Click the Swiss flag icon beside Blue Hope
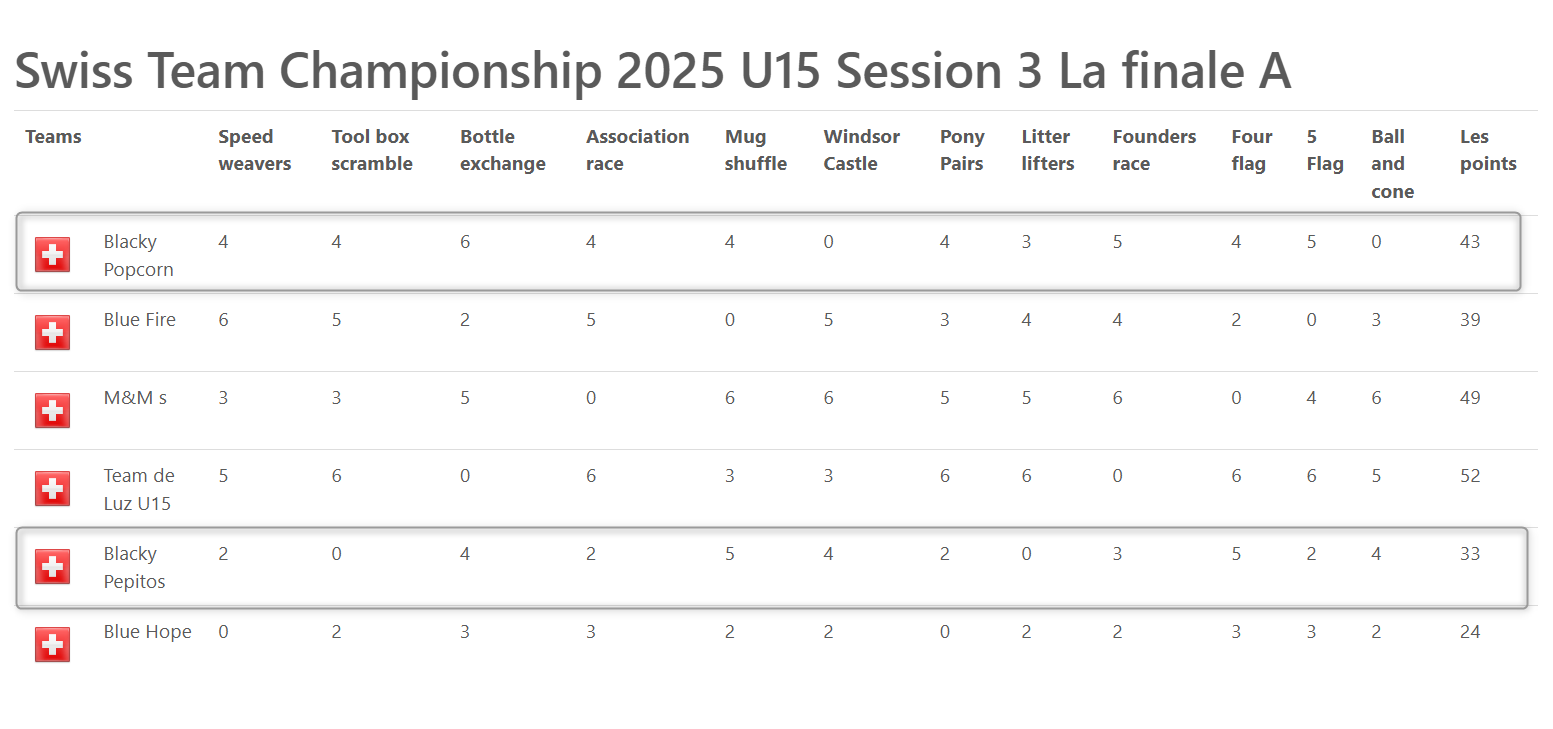1553x729 pixels. 52,645
